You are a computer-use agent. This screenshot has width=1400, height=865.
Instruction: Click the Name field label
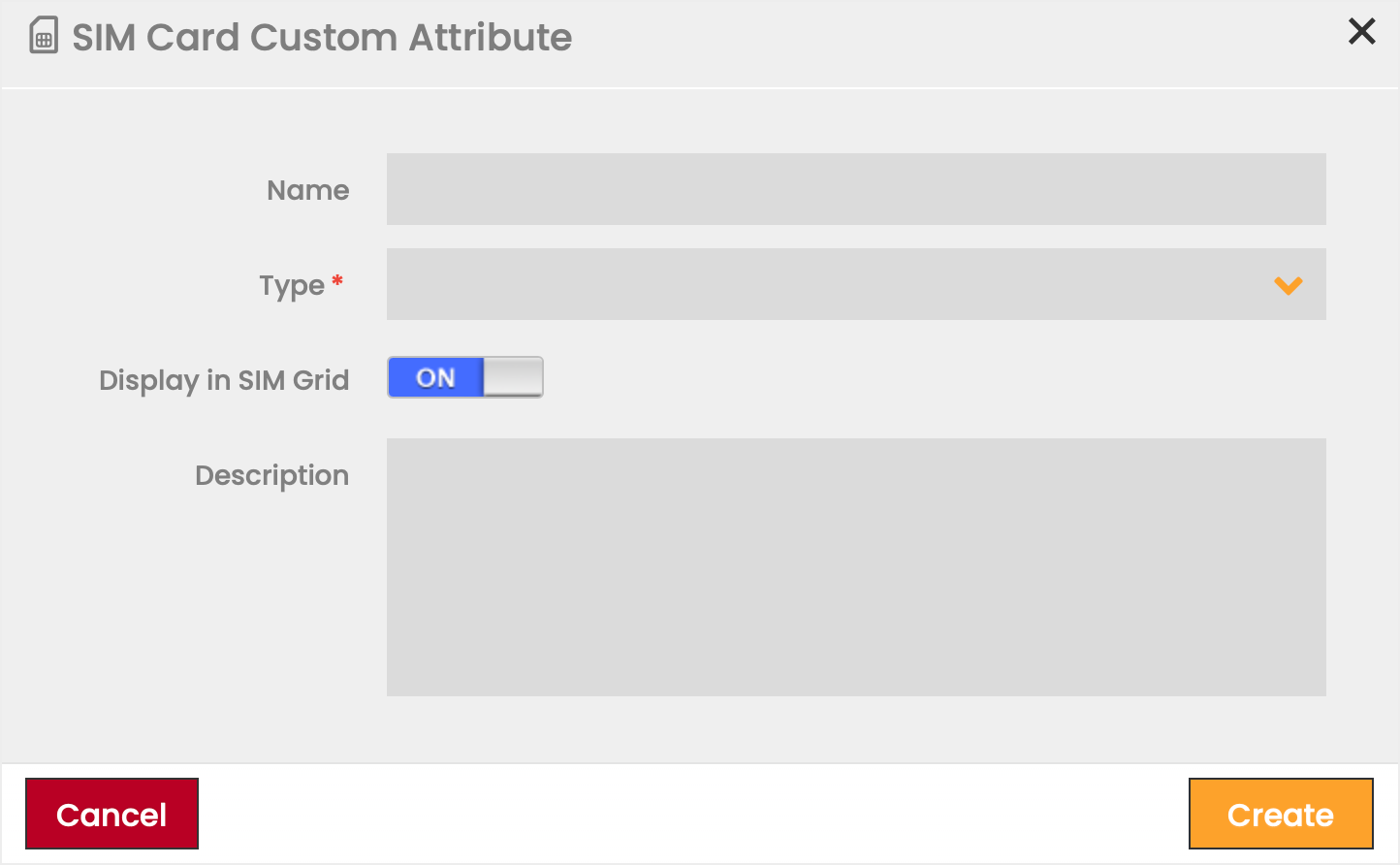tap(307, 190)
